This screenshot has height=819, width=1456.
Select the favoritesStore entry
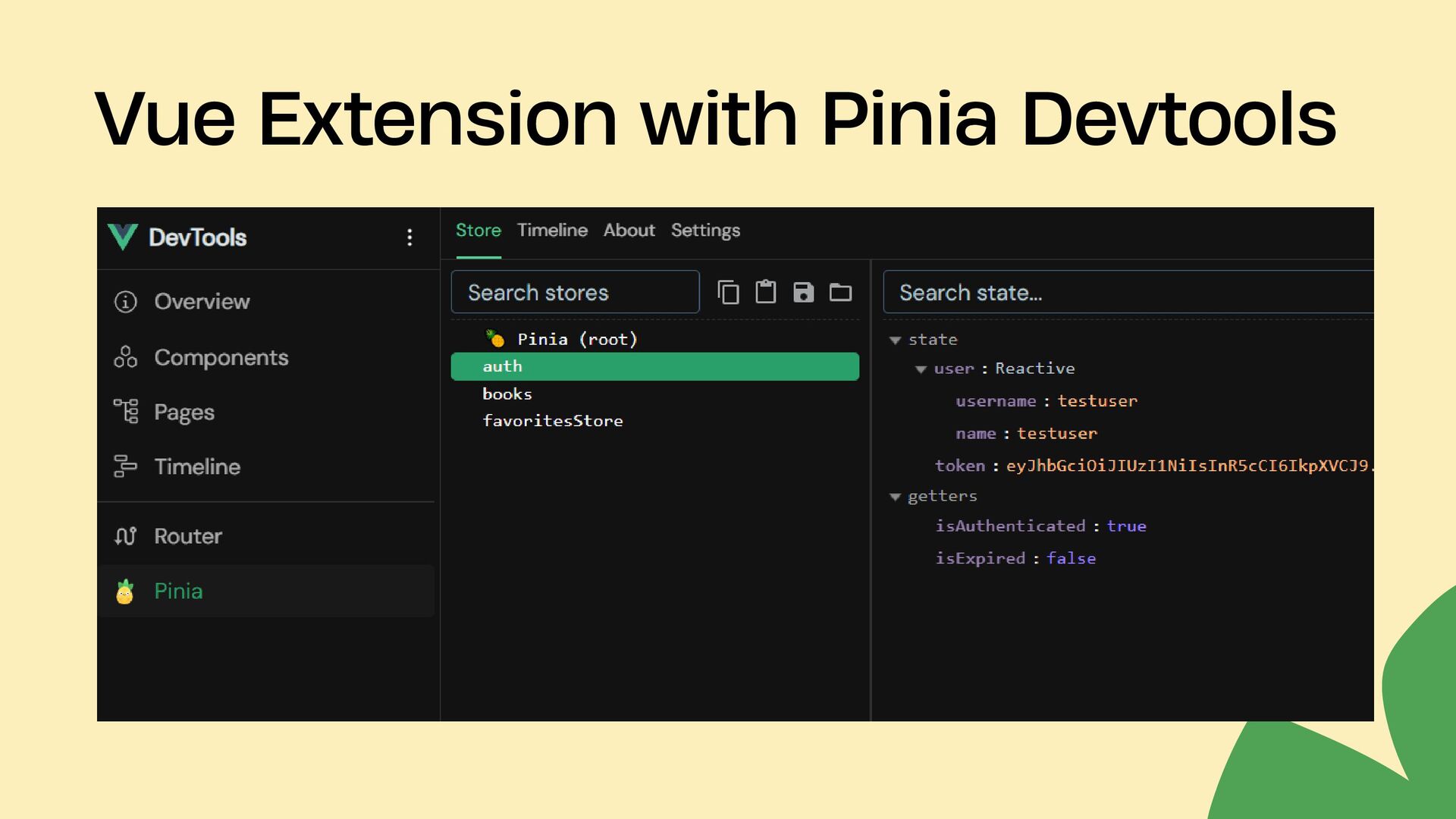553,421
